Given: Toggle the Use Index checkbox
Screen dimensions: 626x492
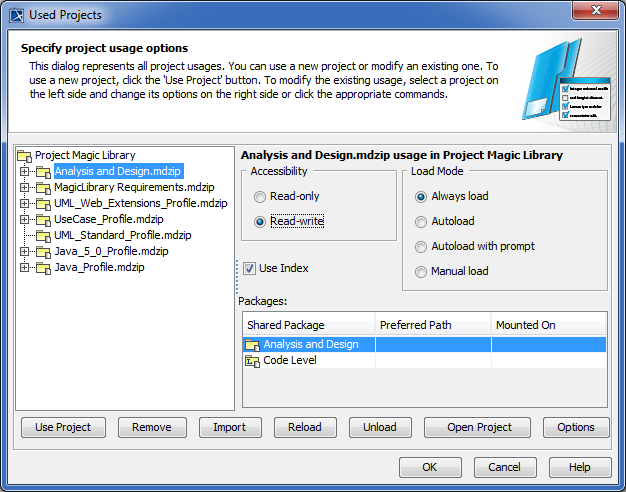Looking at the screenshot, I should point(250,268).
